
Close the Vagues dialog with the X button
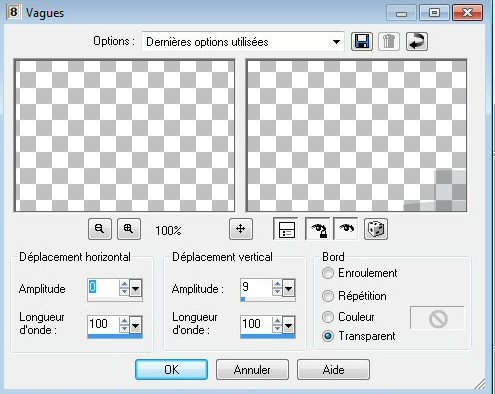click(467, 13)
